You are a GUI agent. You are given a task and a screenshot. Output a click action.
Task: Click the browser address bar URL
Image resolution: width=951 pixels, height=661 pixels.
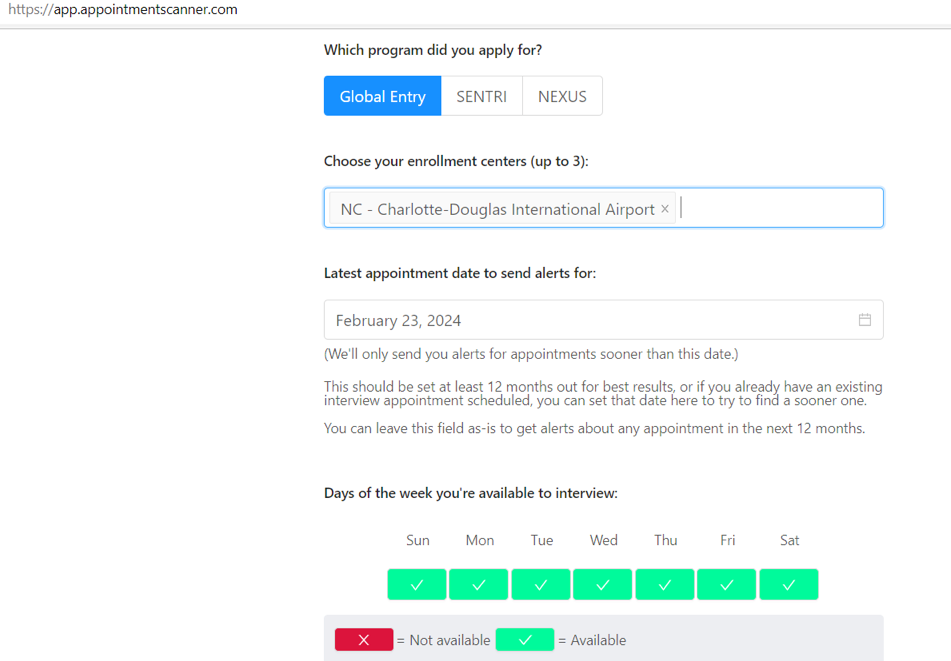123,10
